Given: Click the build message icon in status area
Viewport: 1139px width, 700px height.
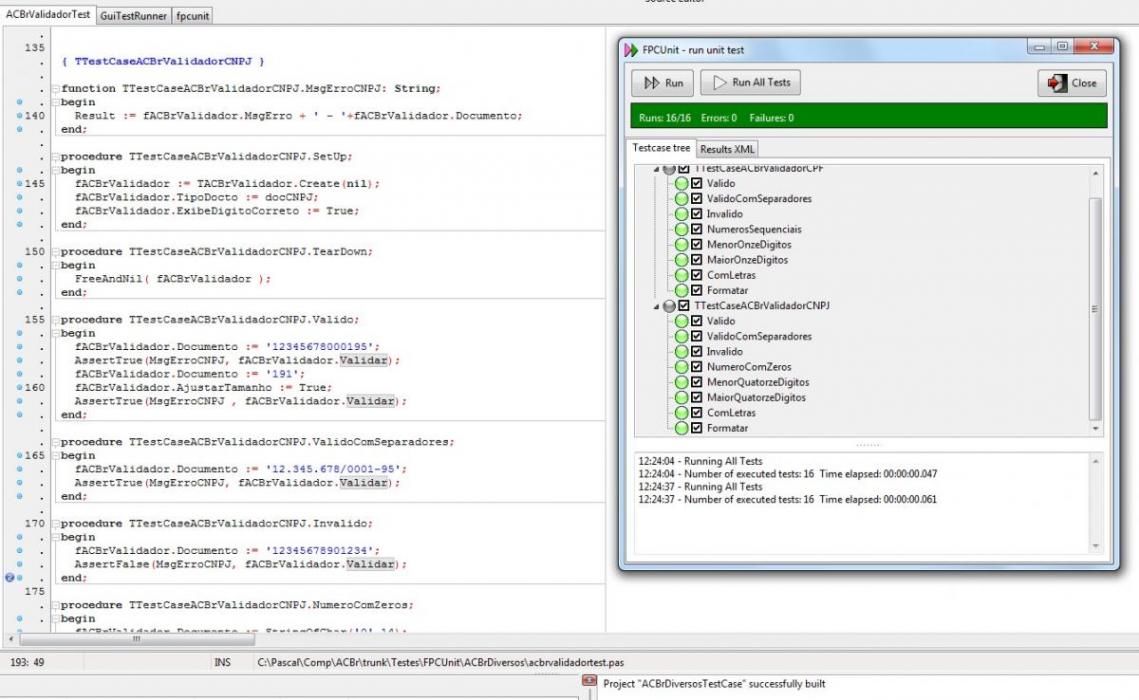Looking at the screenshot, I should tap(589, 680).
